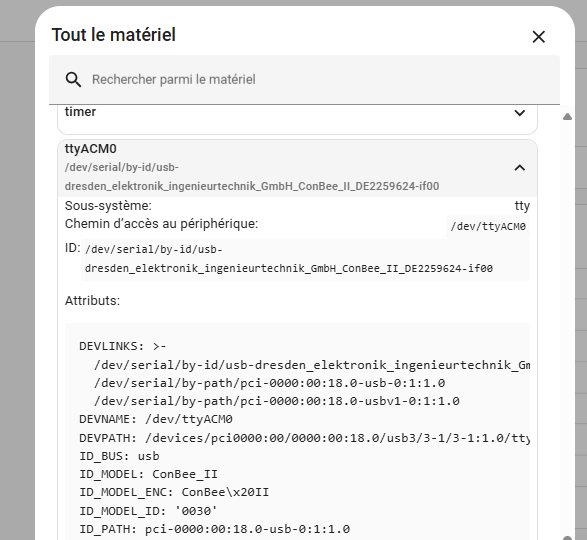Screen dimensions: 587x540
Task: Click the ID_MODEL: ConBee_II line
Action: click(x=148, y=474)
